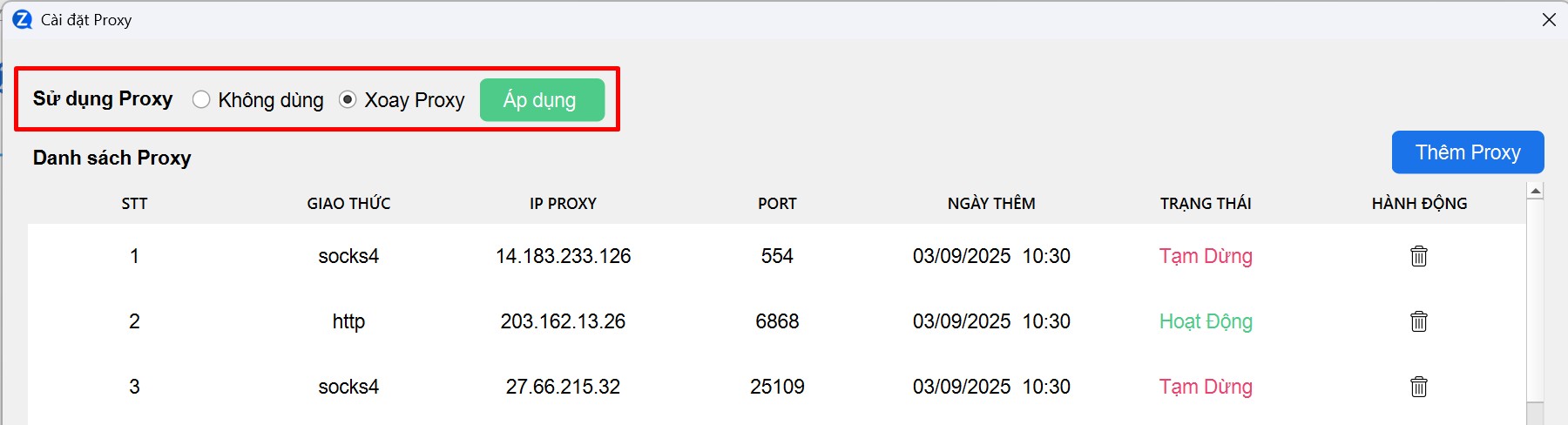Select the Tạm Dừng status of row 1
The height and width of the screenshot is (425, 1568).
[1205, 256]
